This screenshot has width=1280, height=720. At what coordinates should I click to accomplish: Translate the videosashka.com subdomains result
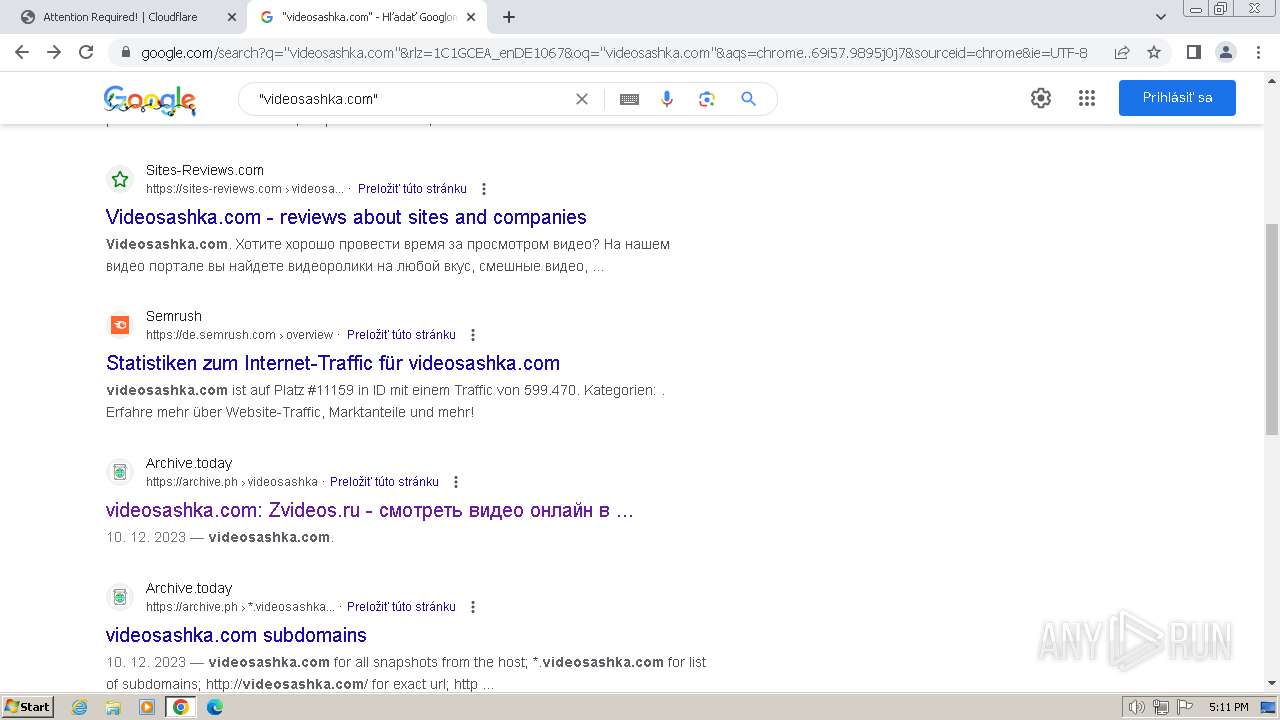point(401,606)
